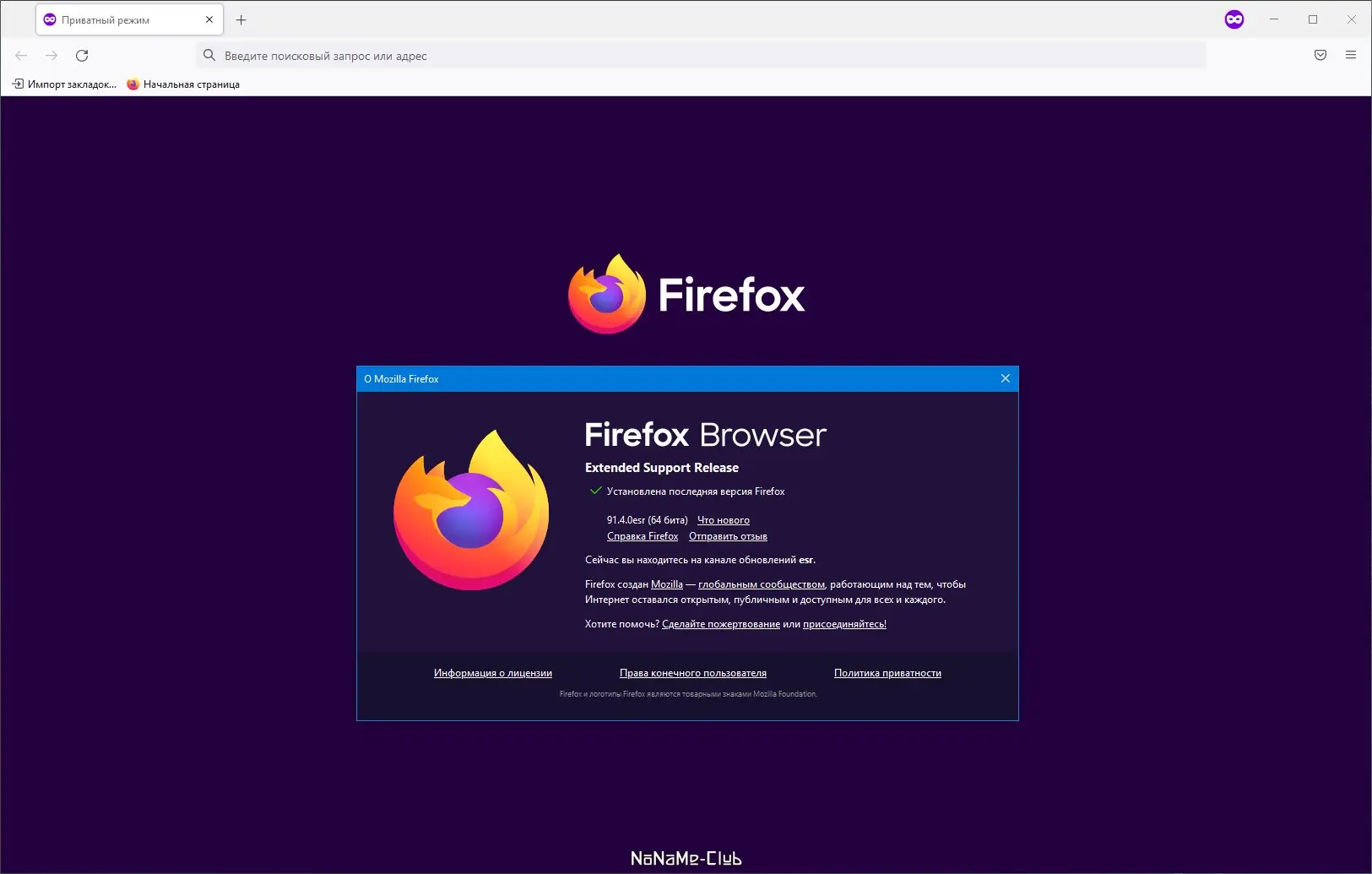Reload the current page
1372x874 pixels.
[82, 56]
